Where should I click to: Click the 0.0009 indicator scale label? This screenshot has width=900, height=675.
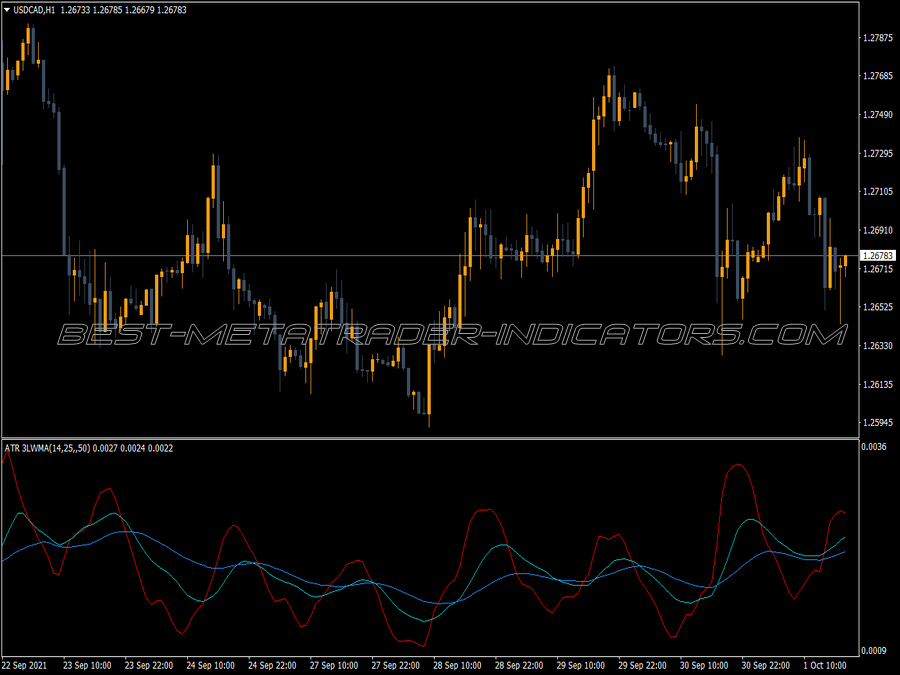click(x=874, y=650)
